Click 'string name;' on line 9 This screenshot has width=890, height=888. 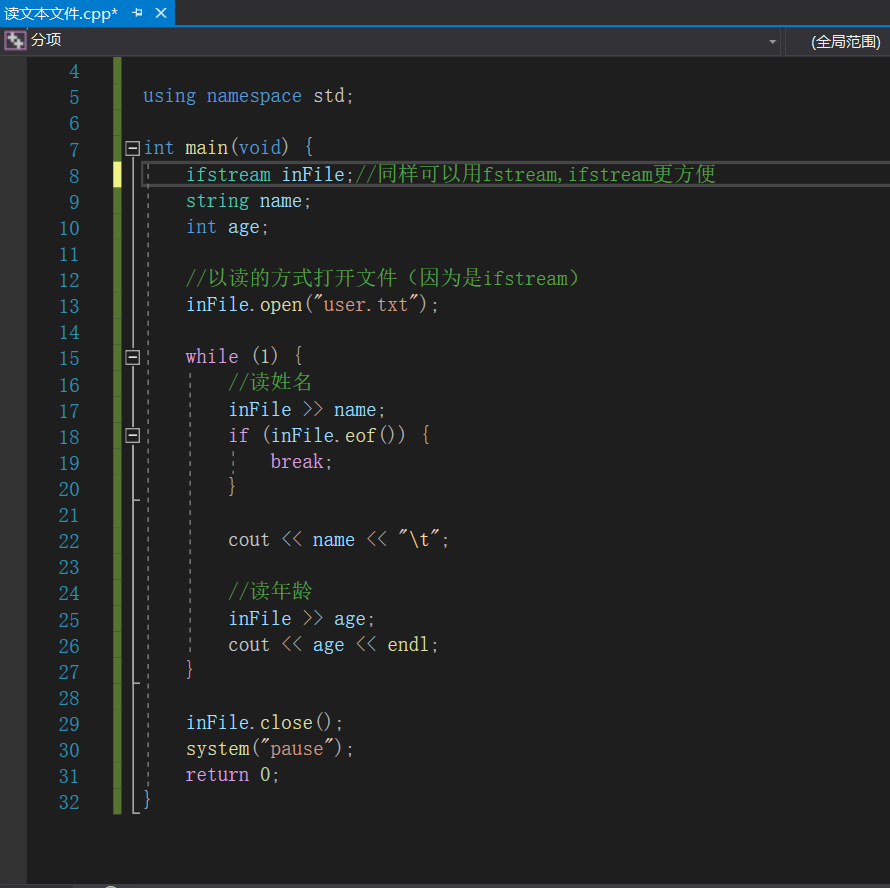[248, 201]
